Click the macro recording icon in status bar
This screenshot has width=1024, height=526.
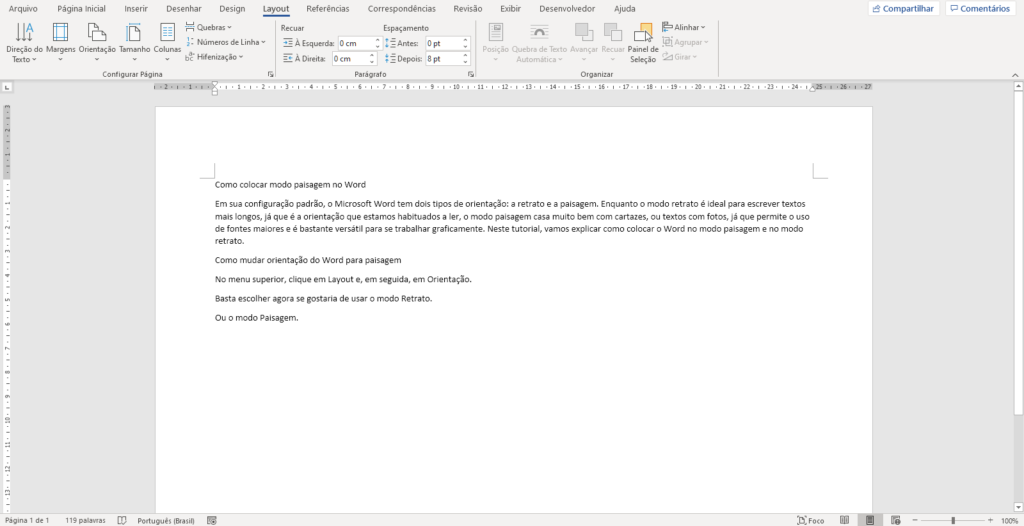212,520
